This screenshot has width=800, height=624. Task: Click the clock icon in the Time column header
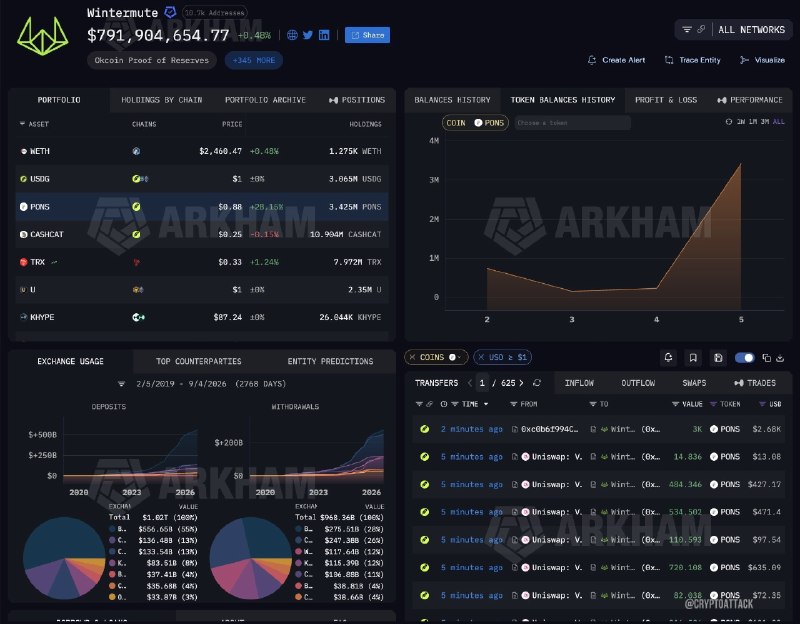coord(444,404)
